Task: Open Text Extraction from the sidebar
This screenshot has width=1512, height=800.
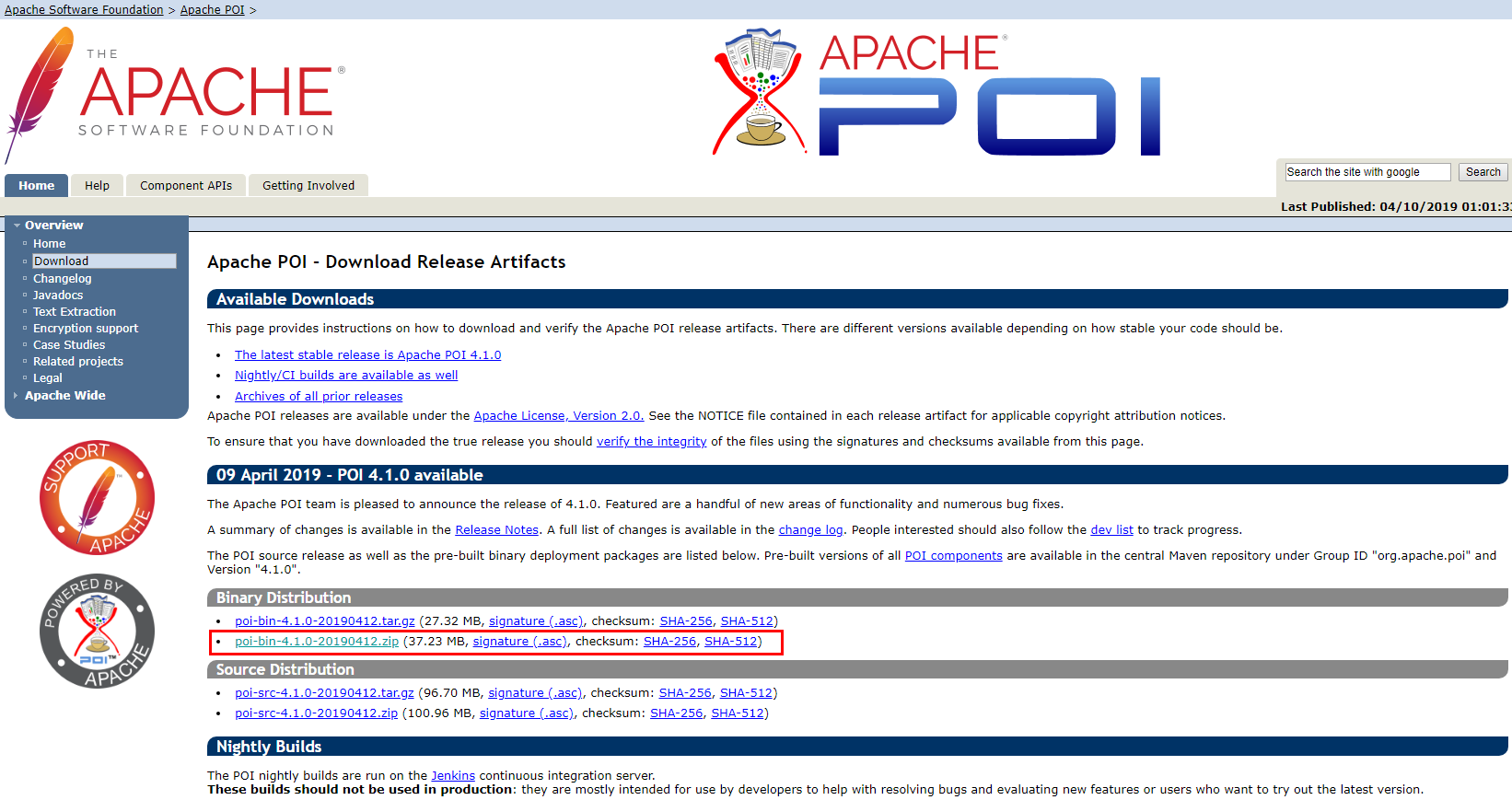Action: click(75, 312)
